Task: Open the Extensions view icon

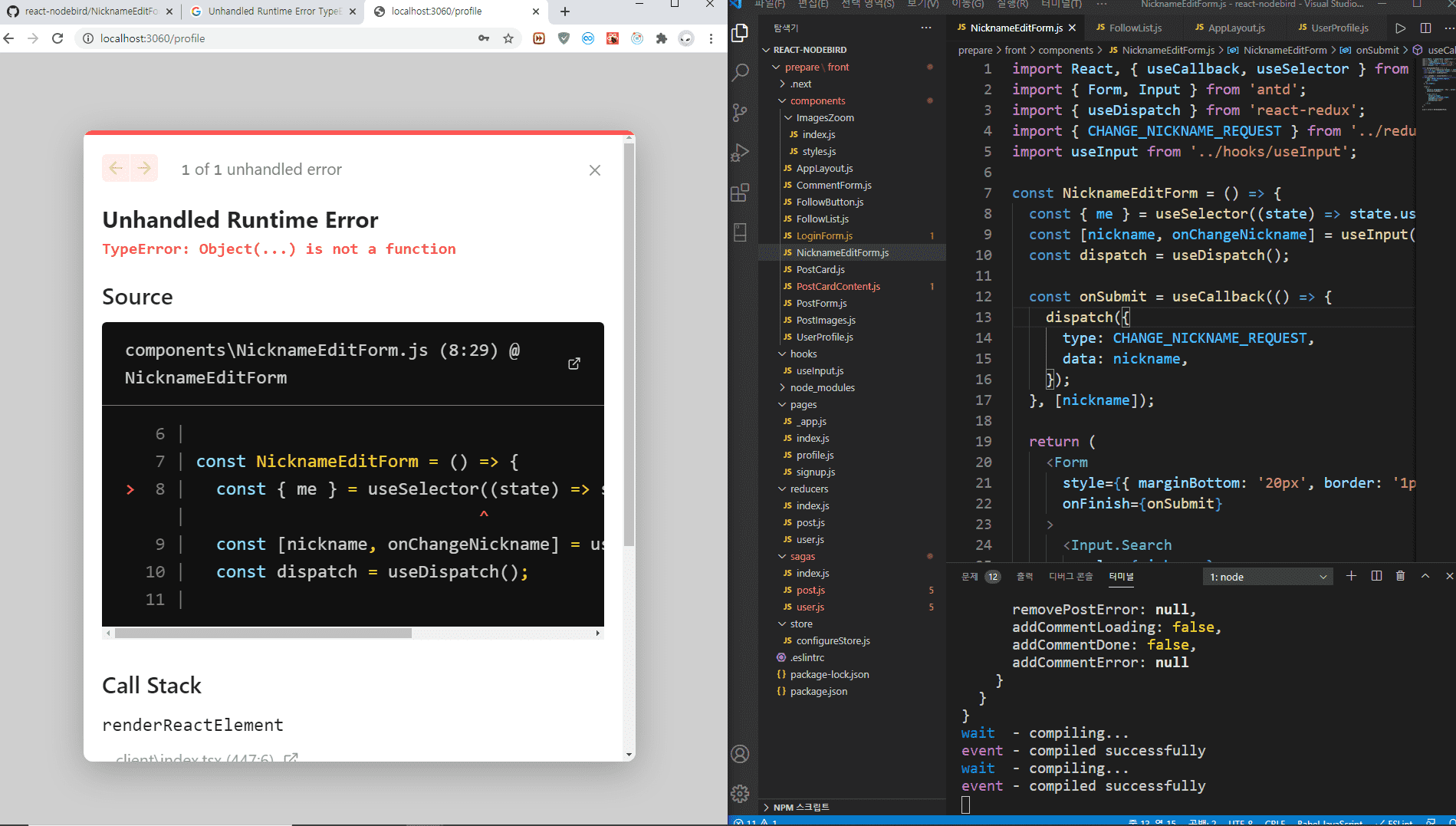Action: pos(740,193)
